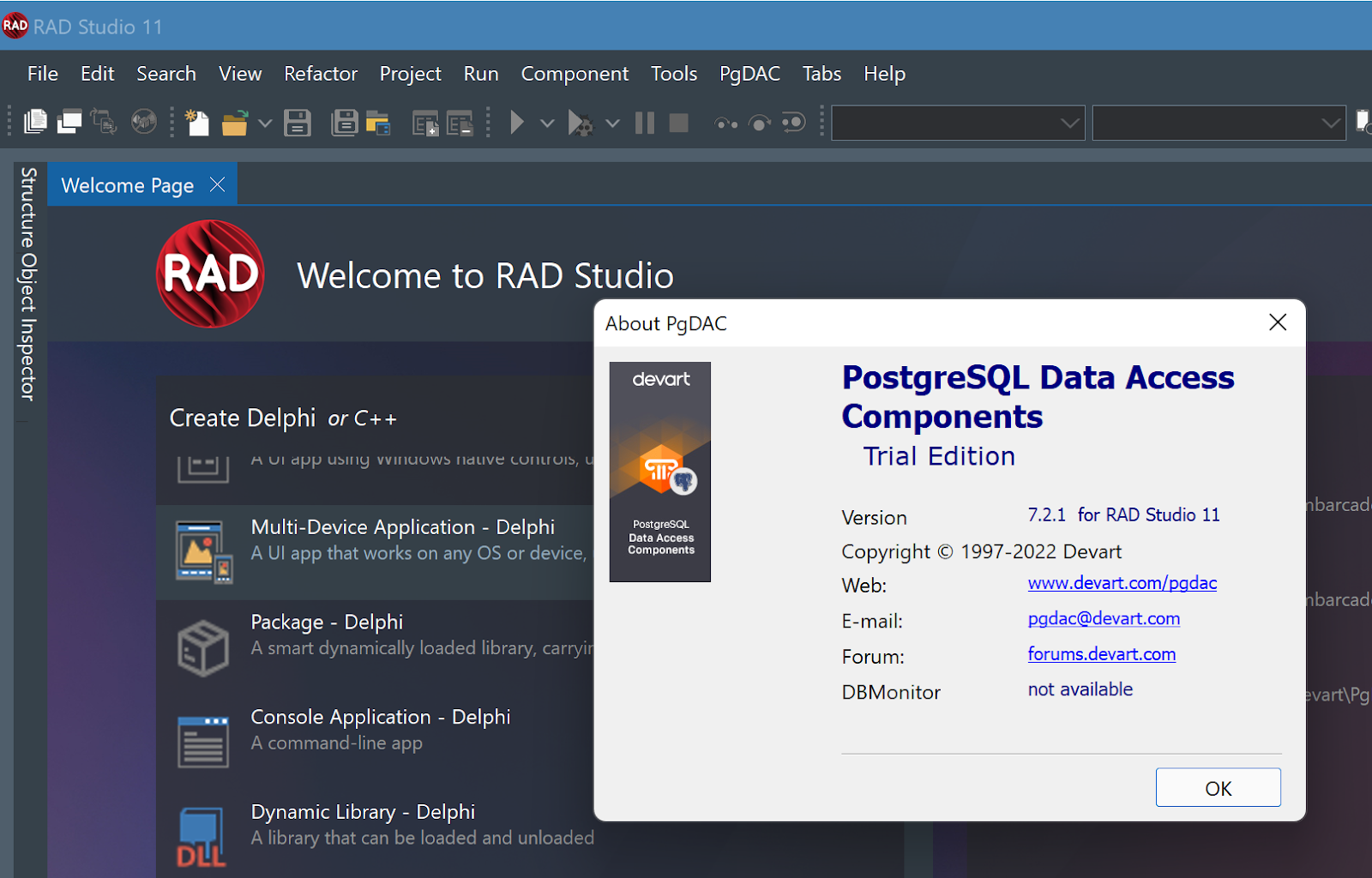This screenshot has width=1372, height=878.
Task: Open the second empty toolbar combo box
Action: 1219,123
